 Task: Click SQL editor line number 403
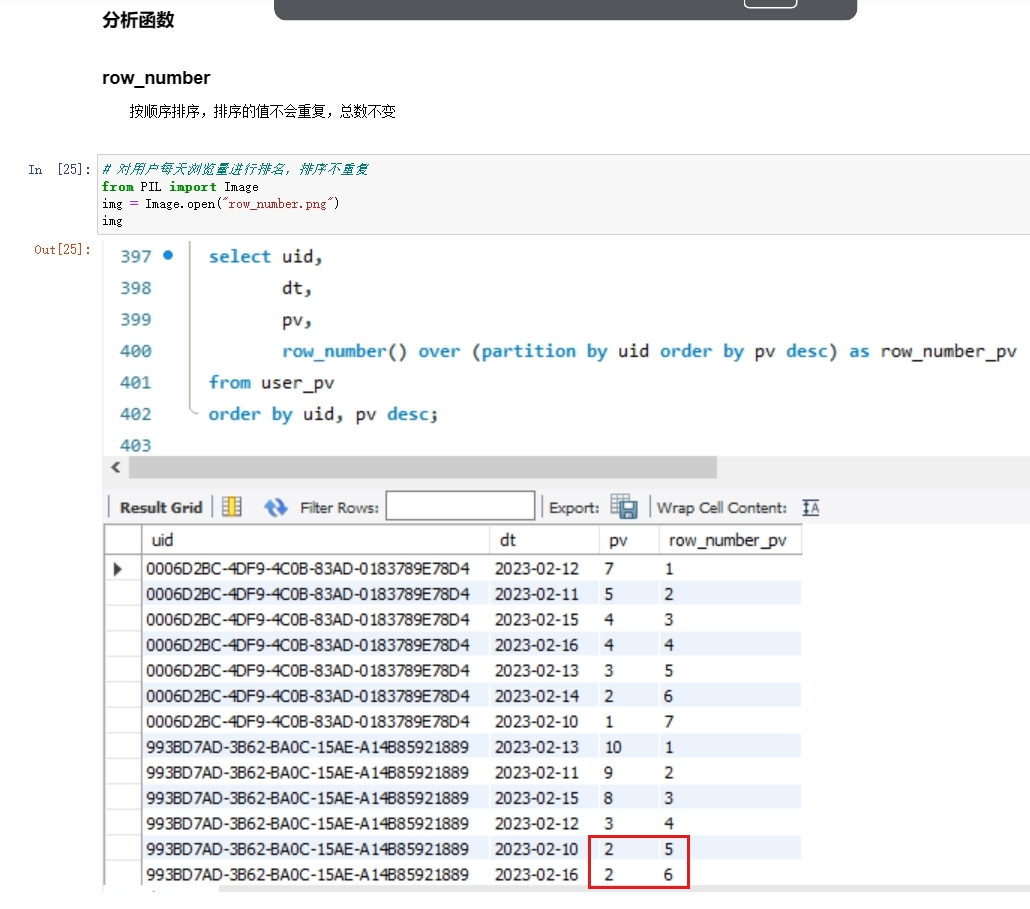click(135, 445)
